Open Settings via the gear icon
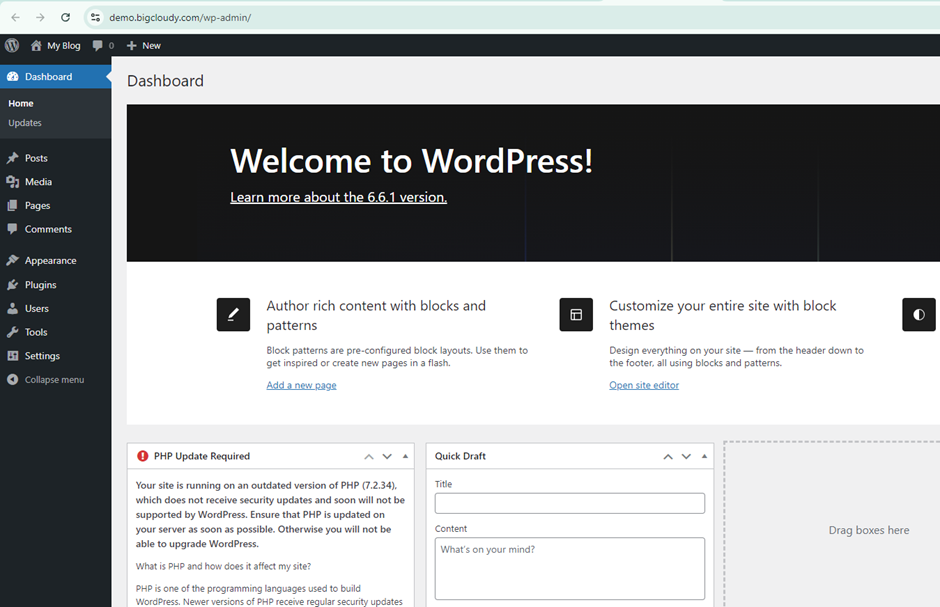 coord(14,355)
